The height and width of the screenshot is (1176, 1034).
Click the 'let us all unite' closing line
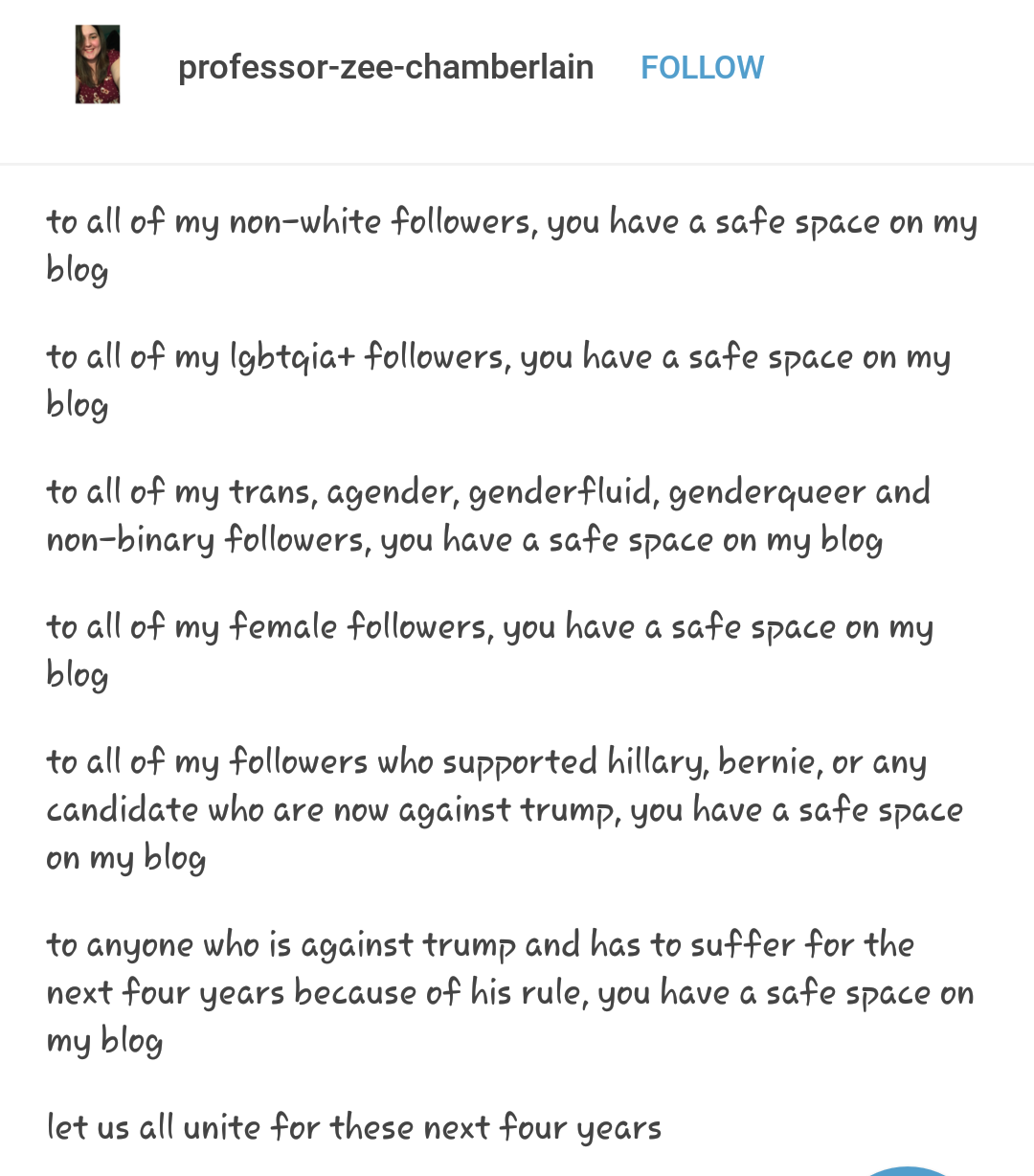[x=353, y=1128]
